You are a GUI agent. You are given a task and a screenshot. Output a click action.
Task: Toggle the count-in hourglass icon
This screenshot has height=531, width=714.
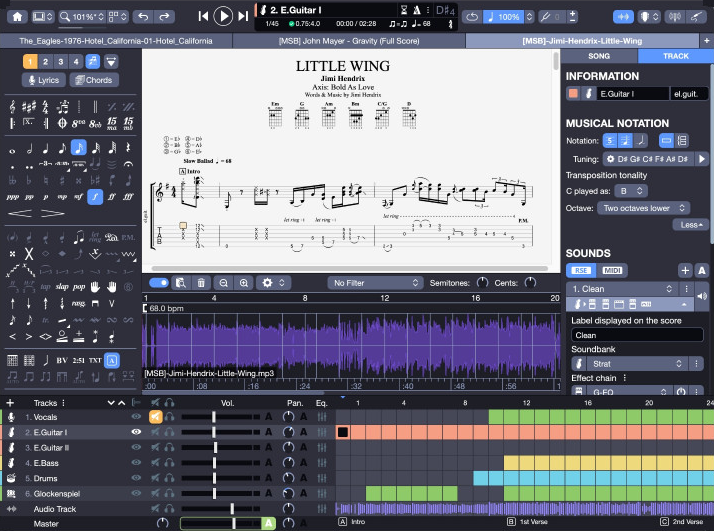pos(403,10)
